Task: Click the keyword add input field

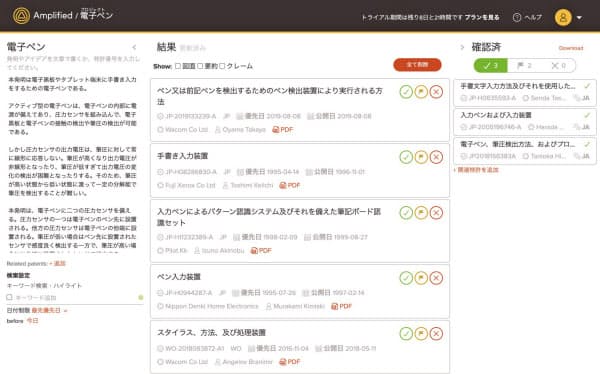Action: pos(75,297)
